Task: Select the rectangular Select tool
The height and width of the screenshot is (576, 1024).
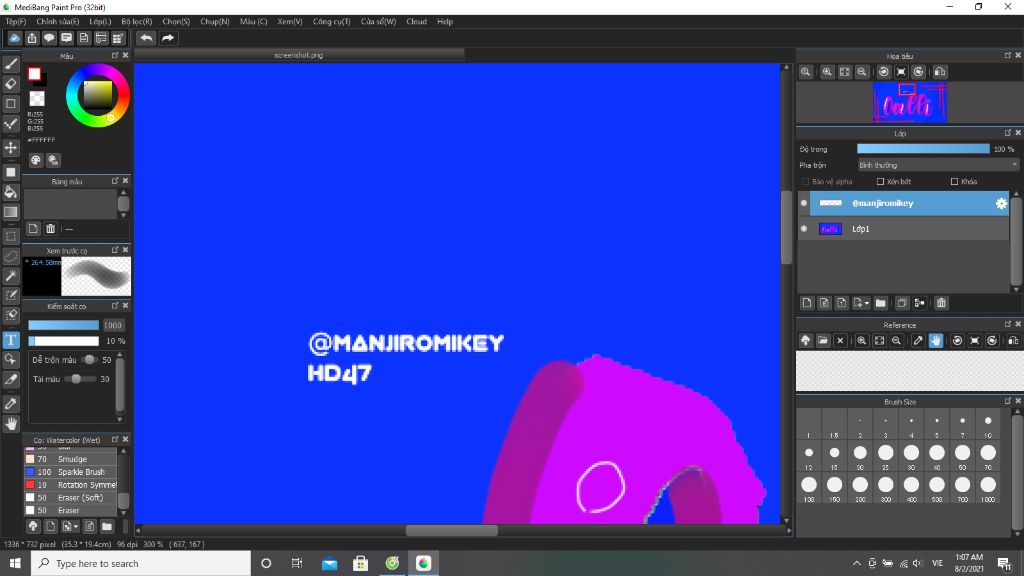Action: (11, 236)
